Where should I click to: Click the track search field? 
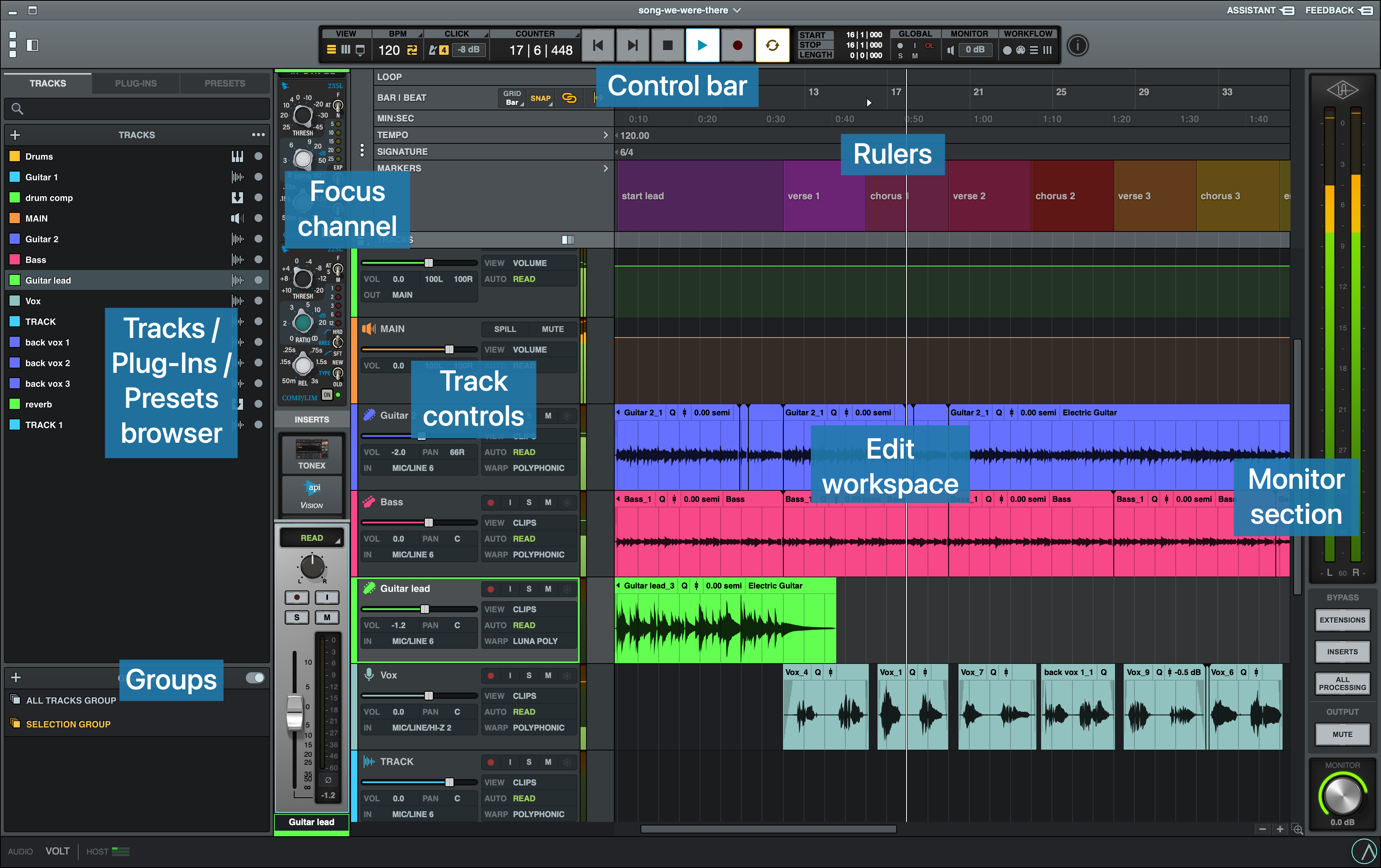(138, 108)
